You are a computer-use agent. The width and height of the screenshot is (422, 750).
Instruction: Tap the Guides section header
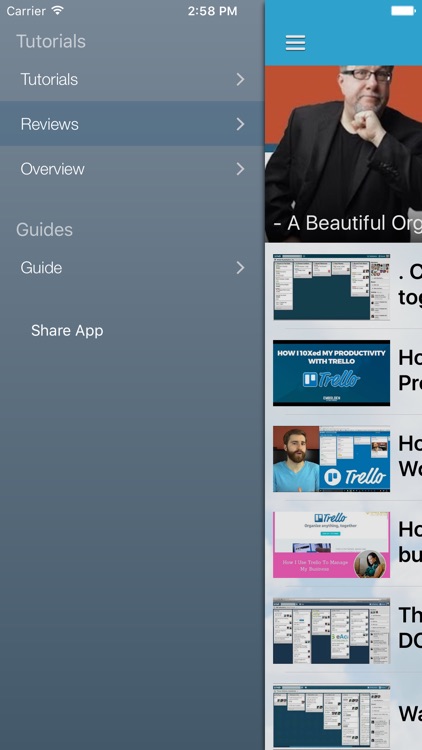click(x=44, y=230)
